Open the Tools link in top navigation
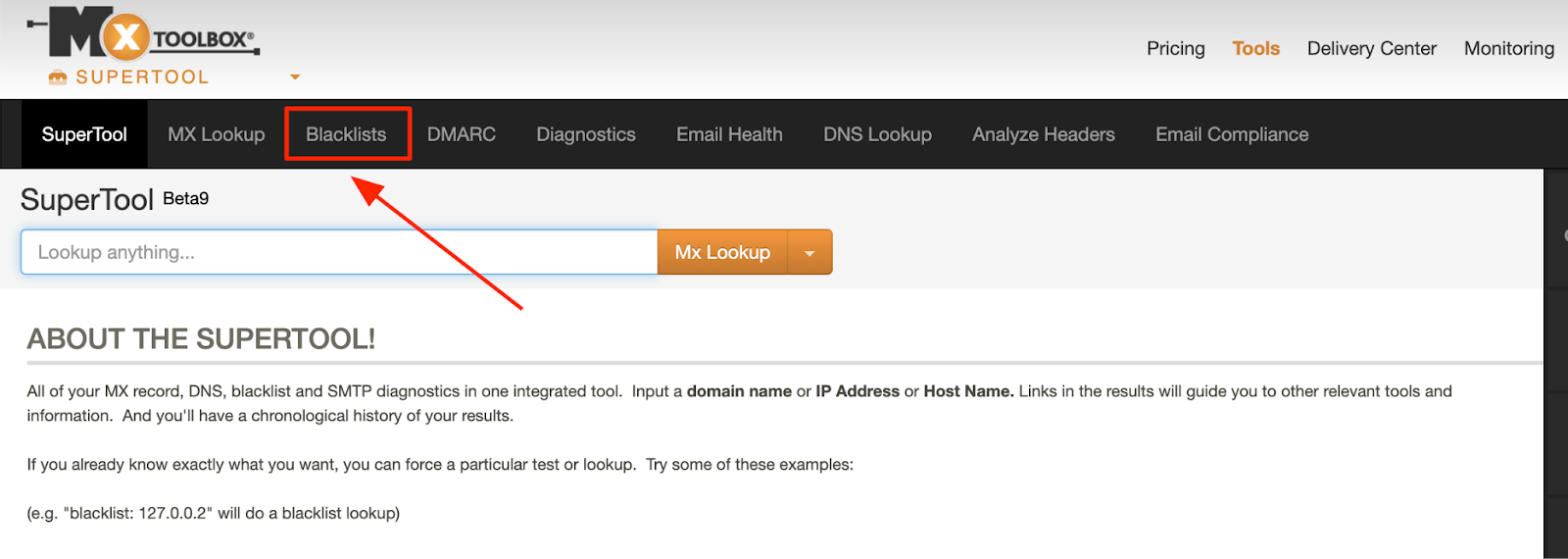This screenshot has height=559, width=1568. tap(1255, 48)
